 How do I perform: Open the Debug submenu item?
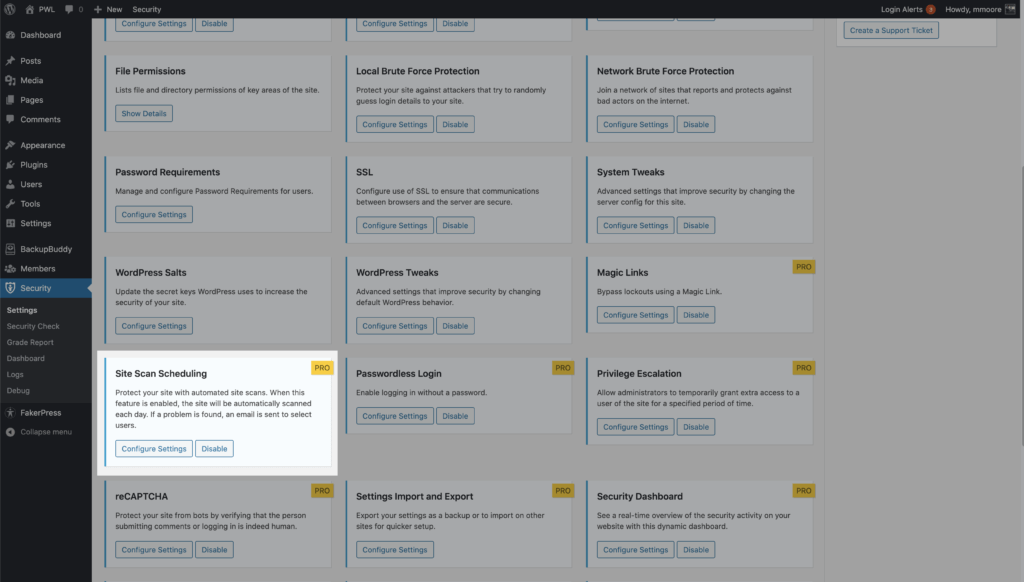18,391
